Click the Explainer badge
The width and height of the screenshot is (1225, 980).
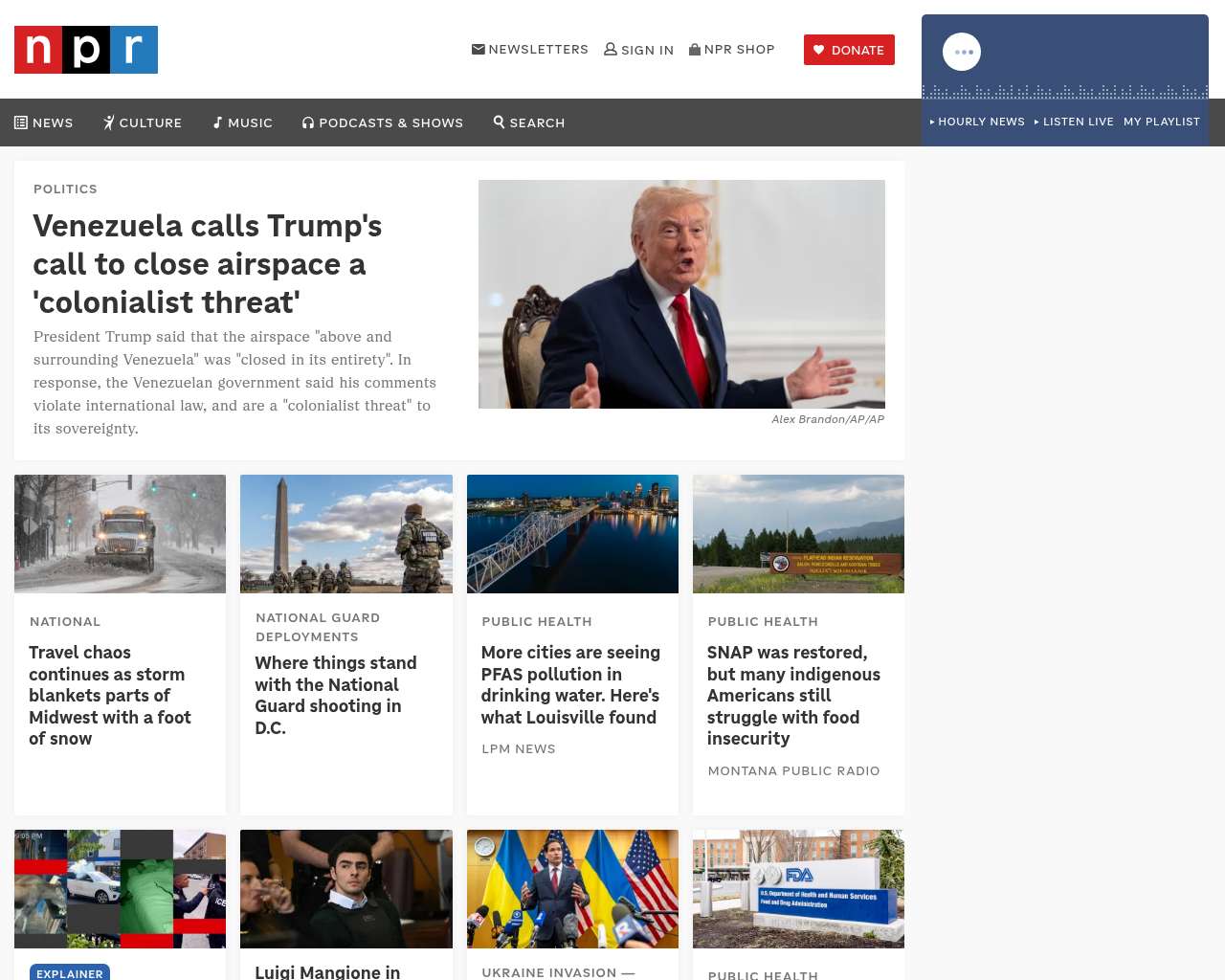coord(70,972)
